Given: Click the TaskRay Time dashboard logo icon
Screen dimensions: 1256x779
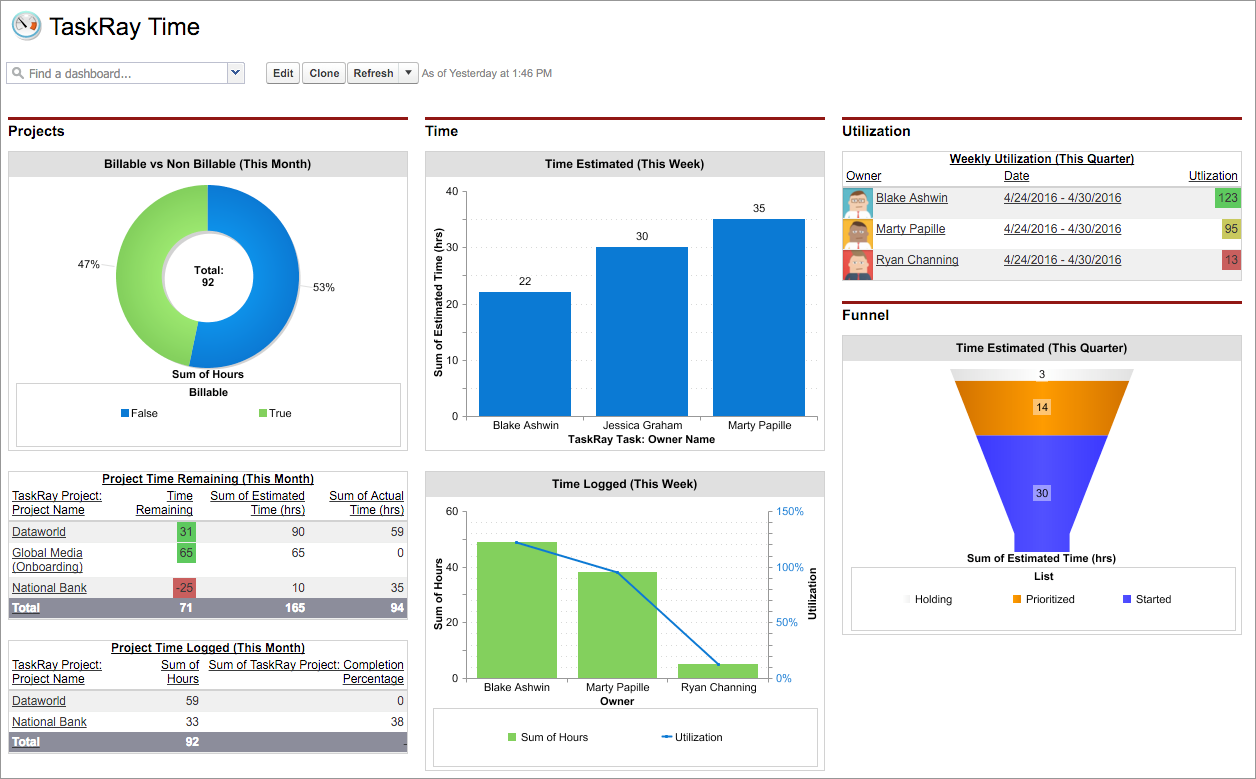Looking at the screenshot, I should (26, 26).
